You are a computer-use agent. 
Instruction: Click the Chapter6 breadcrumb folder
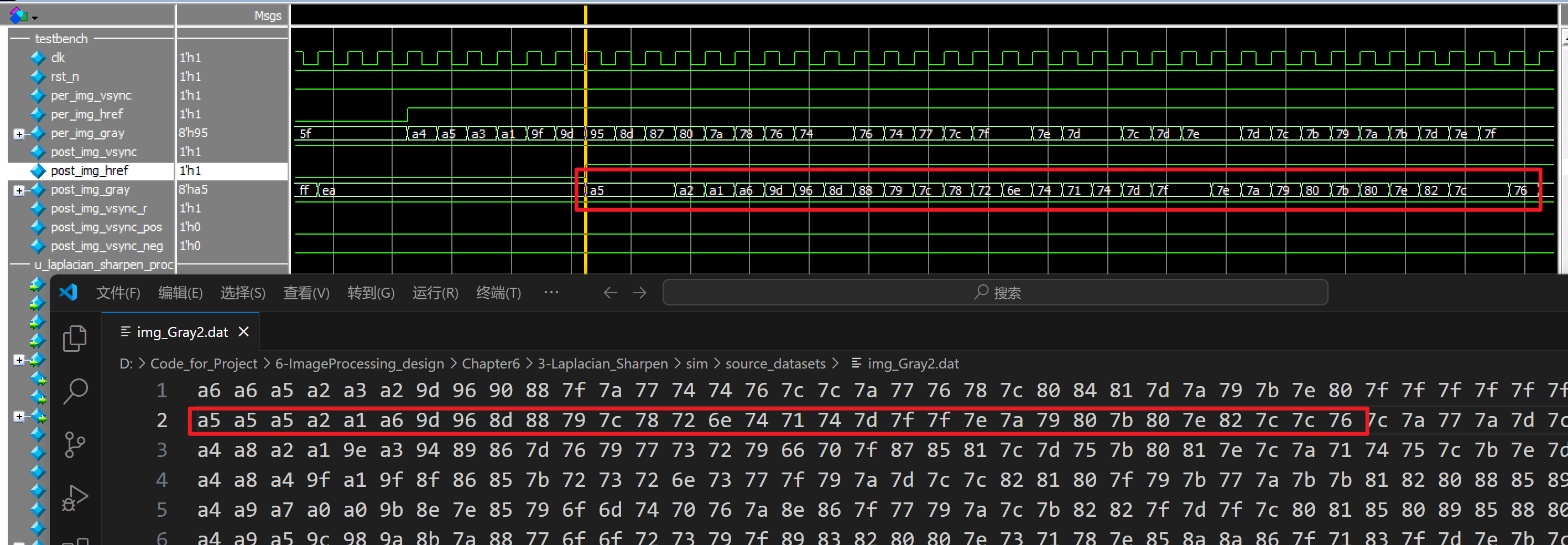(x=490, y=364)
